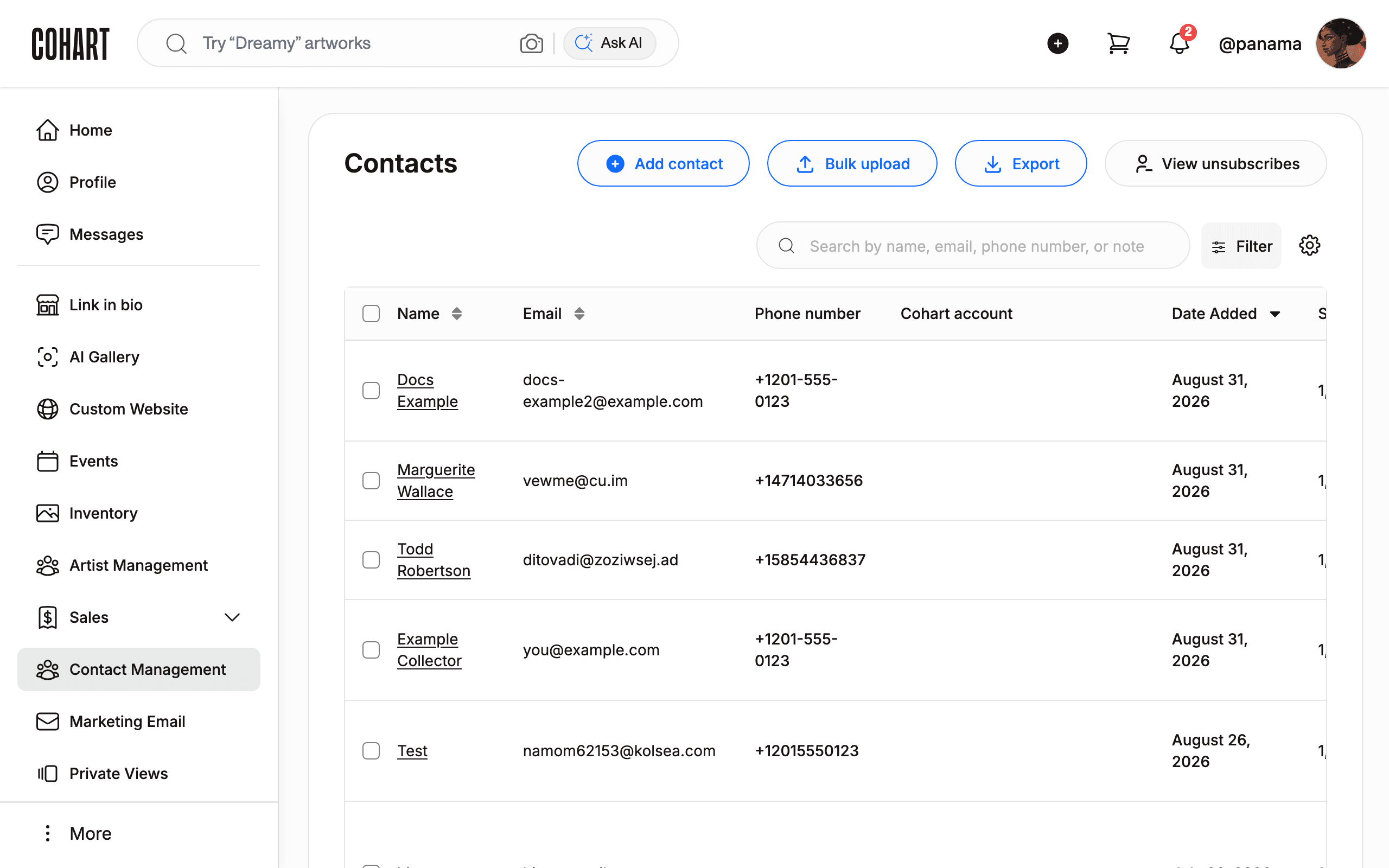Image resolution: width=1389 pixels, height=868 pixels.
Task: Open the Filter options
Action: (1241, 246)
